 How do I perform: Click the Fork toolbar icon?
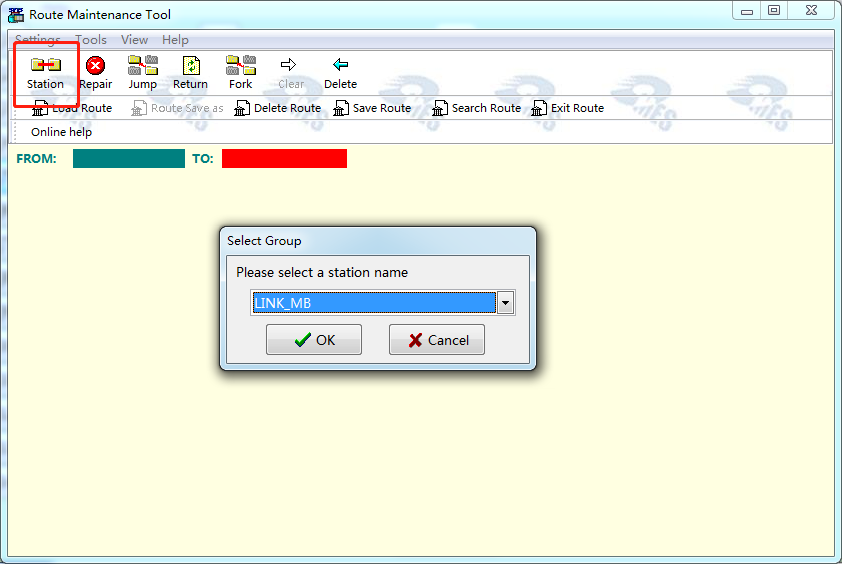240,66
